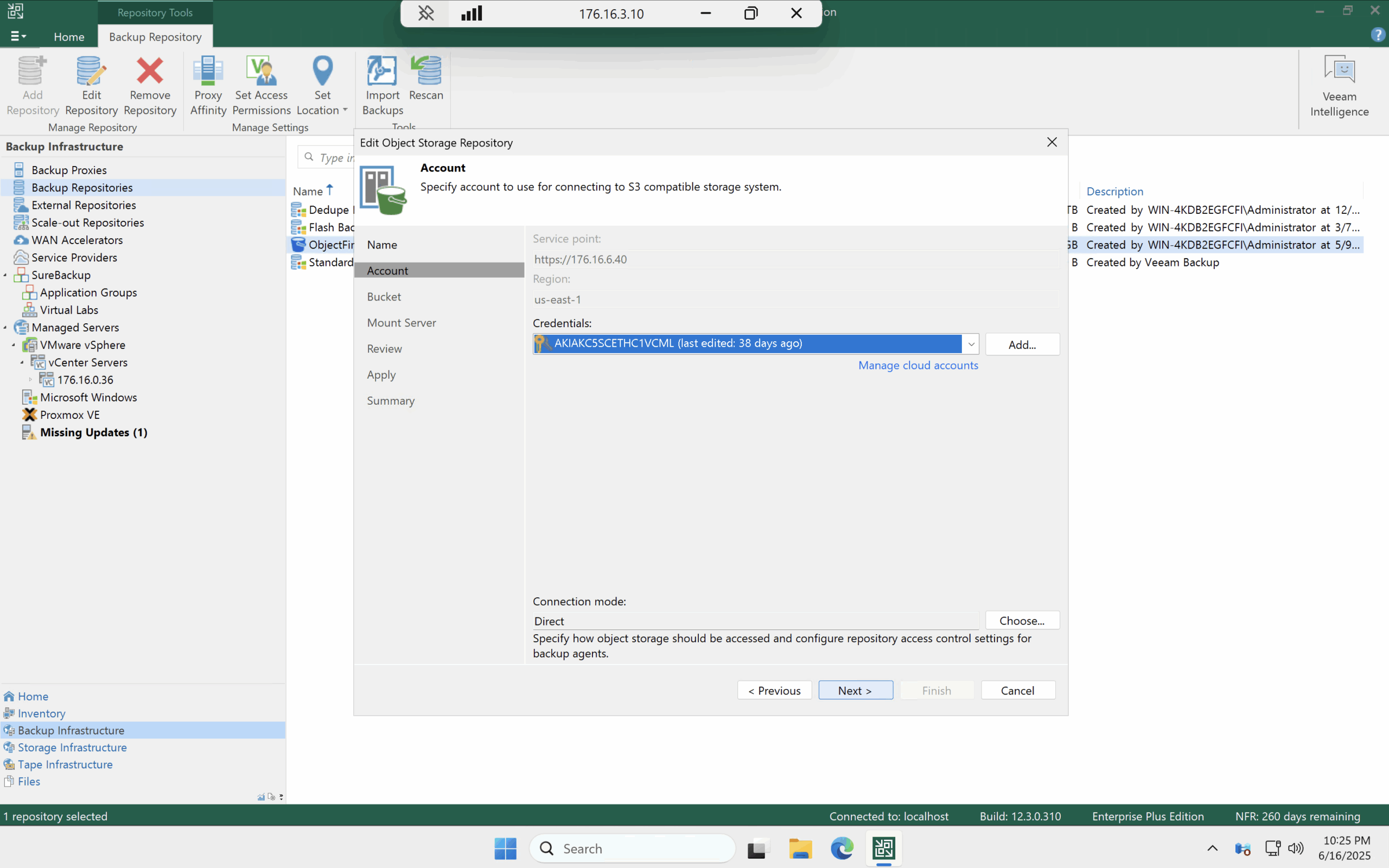The height and width of the screenshot is (868, 1389).
Task: Select External Repositories node
Action: 84,205
